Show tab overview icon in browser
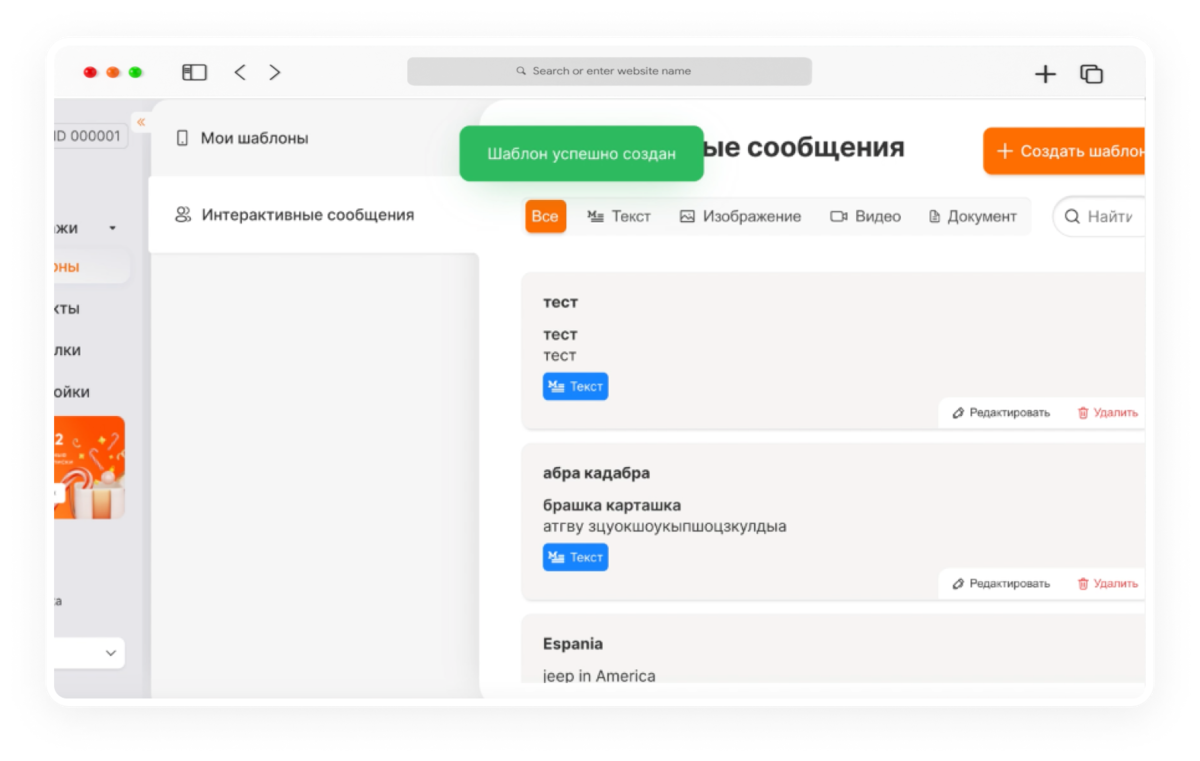The width and height of the screenshot is (1200, 761). pyautogui.click(x=1091, y=73)
